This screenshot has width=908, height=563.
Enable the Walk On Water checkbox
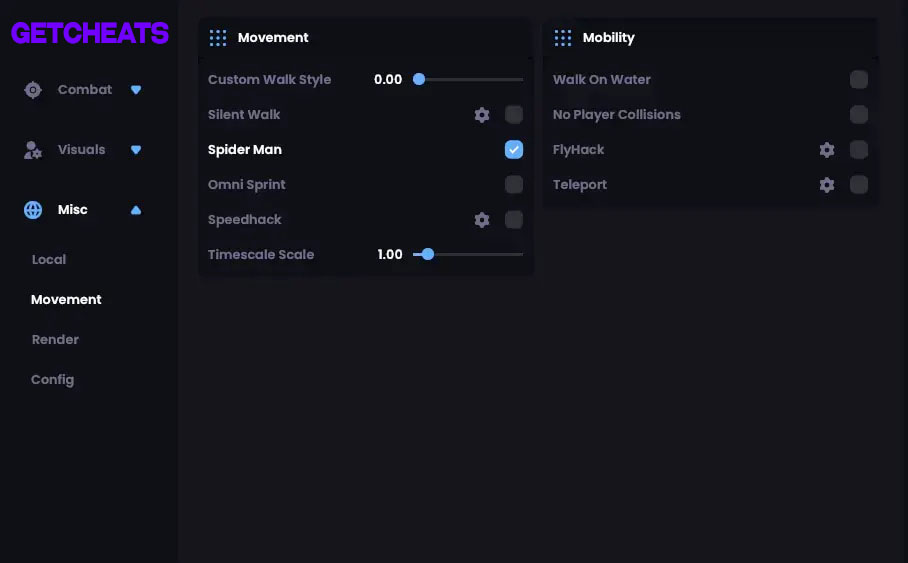pos(859,79)
